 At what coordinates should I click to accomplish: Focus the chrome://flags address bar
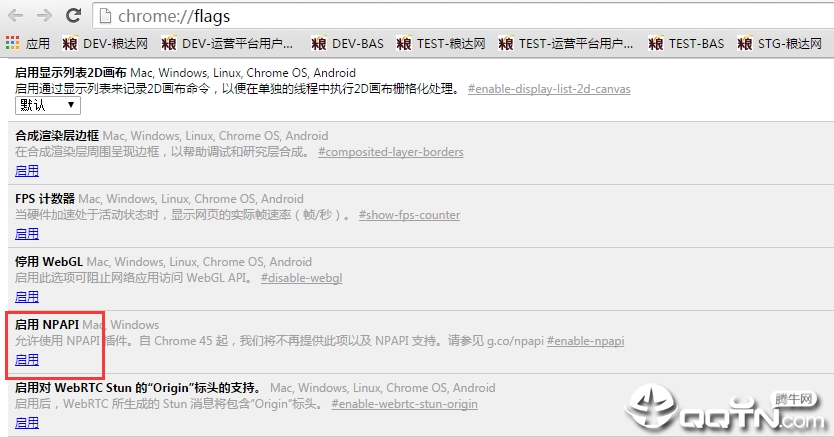click(x=463, y=16)
